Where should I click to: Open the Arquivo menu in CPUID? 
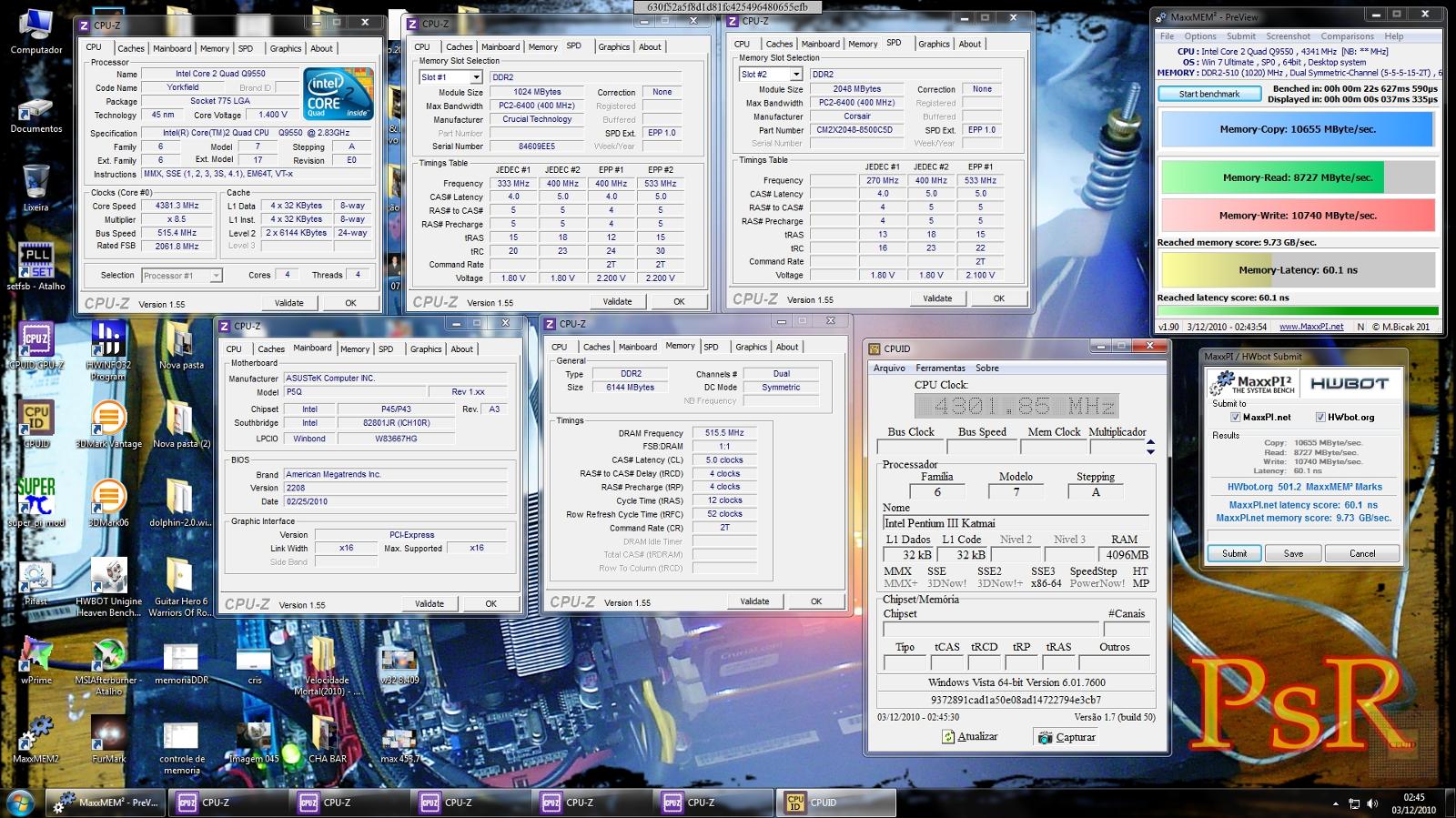(x=889, y=369)
